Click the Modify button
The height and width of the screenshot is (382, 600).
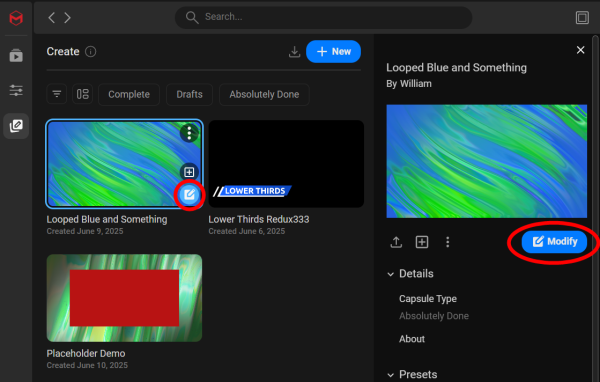554,242
